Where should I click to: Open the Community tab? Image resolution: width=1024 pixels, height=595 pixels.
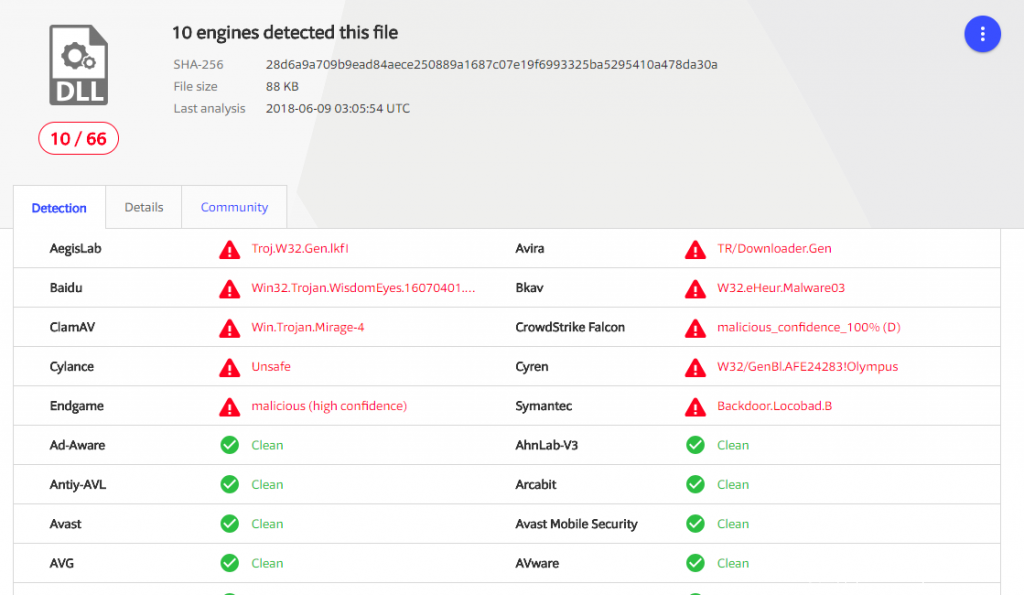pos(234,207)
